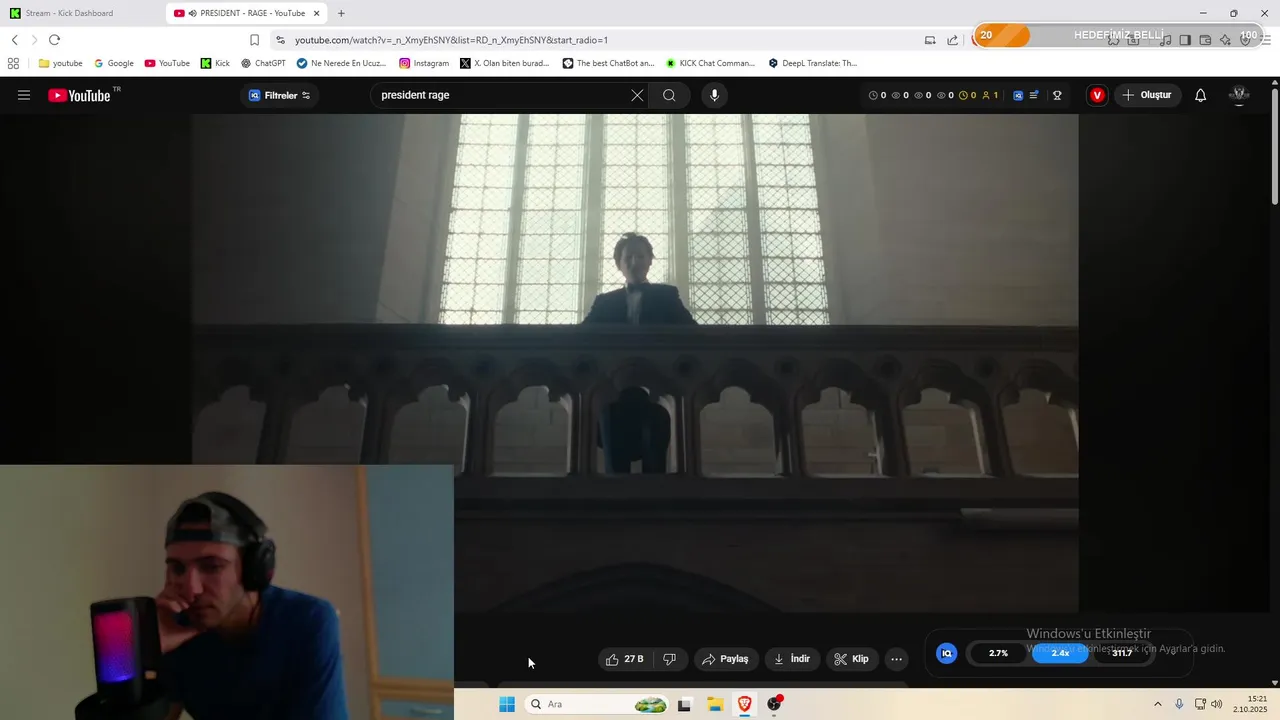Screen dimensions: 1280x720
Task: Select the 2.4x highlighted stat pill
Action: click(1060, 653)
